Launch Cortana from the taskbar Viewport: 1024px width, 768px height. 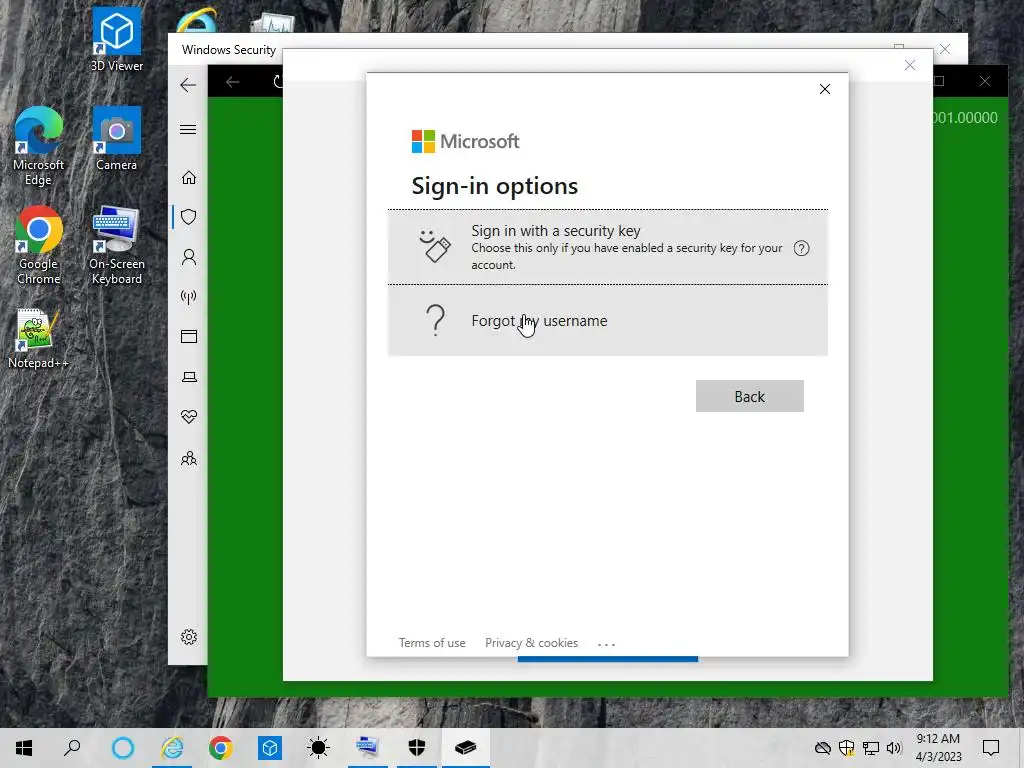click(123, 748)
